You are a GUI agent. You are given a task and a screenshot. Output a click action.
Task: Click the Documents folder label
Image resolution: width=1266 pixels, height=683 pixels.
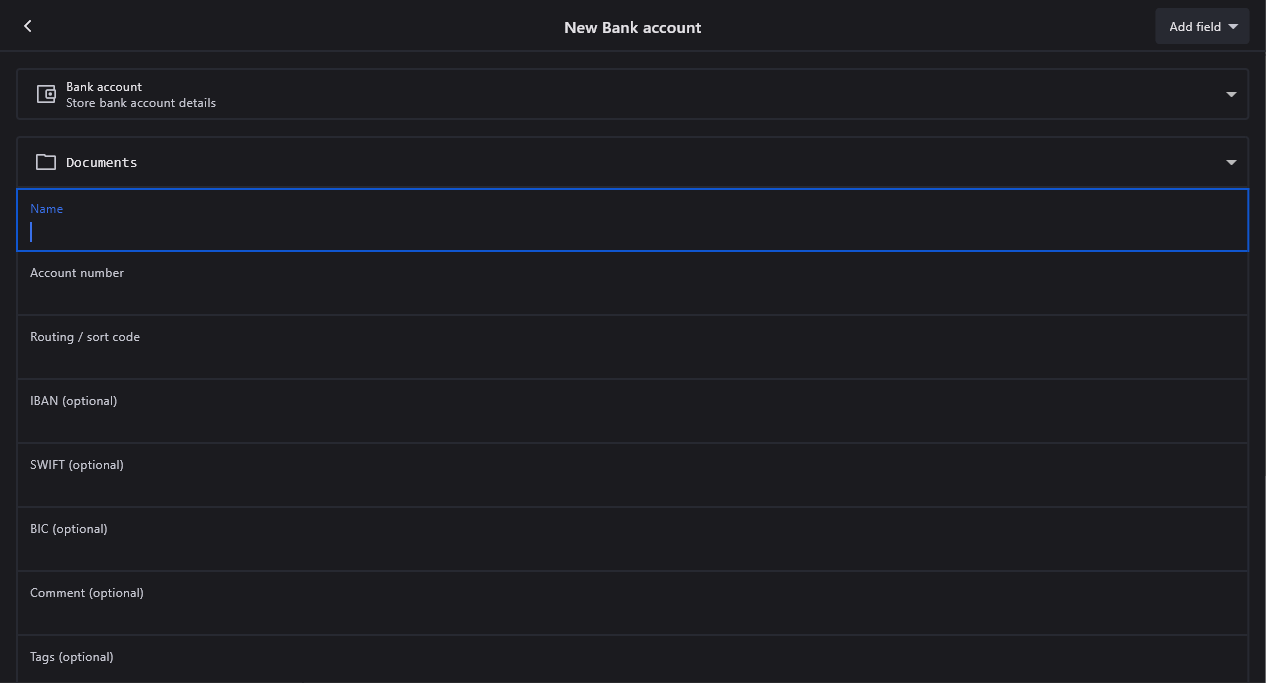(x=102, y=162)
